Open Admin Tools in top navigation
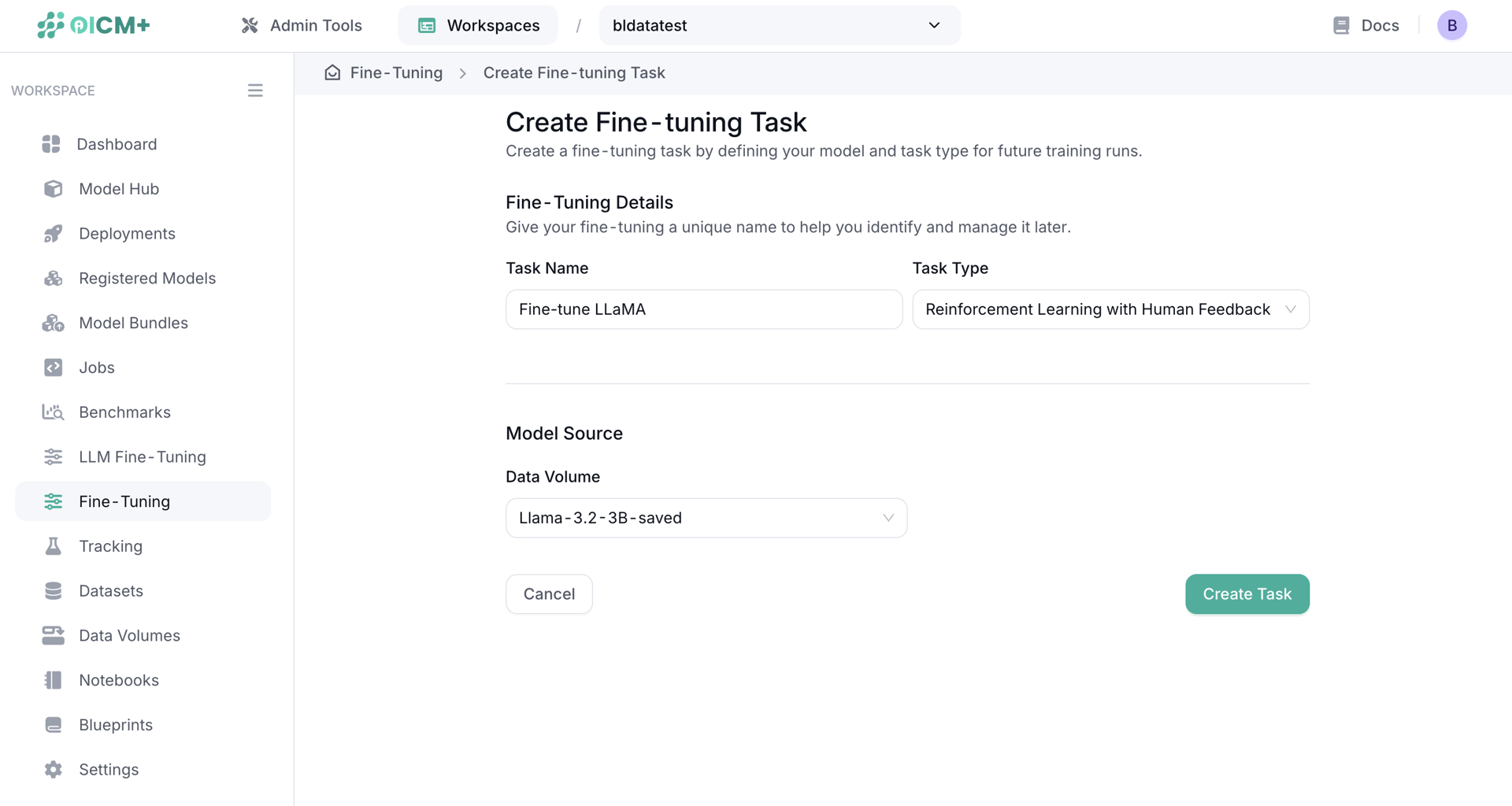The height and width of the screenshot is (806, 1512). (301, 25)
